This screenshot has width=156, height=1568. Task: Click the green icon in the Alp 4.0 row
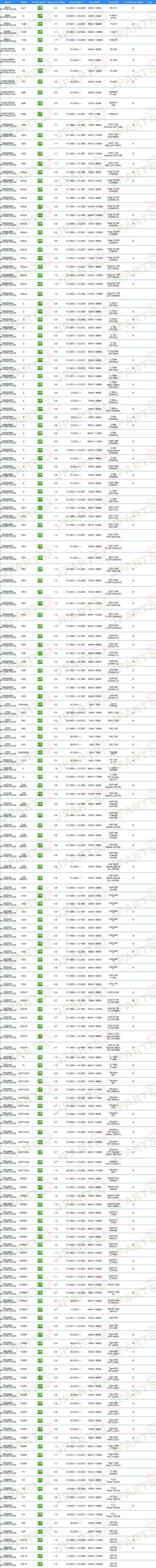[x=40, y=8]
